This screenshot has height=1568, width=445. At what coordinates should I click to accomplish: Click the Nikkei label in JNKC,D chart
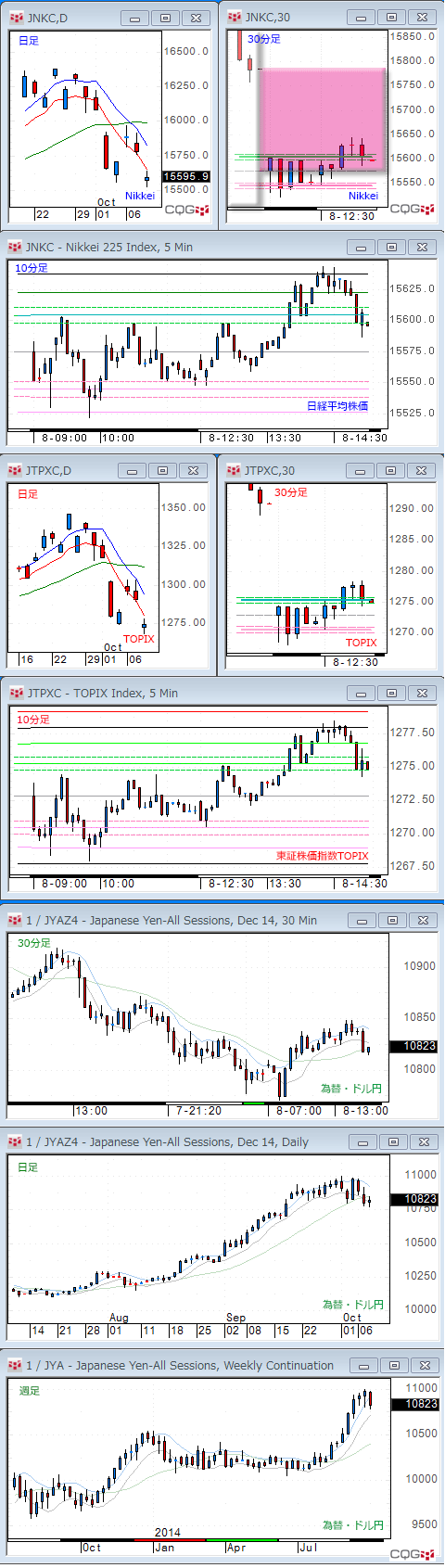[140, 196]
